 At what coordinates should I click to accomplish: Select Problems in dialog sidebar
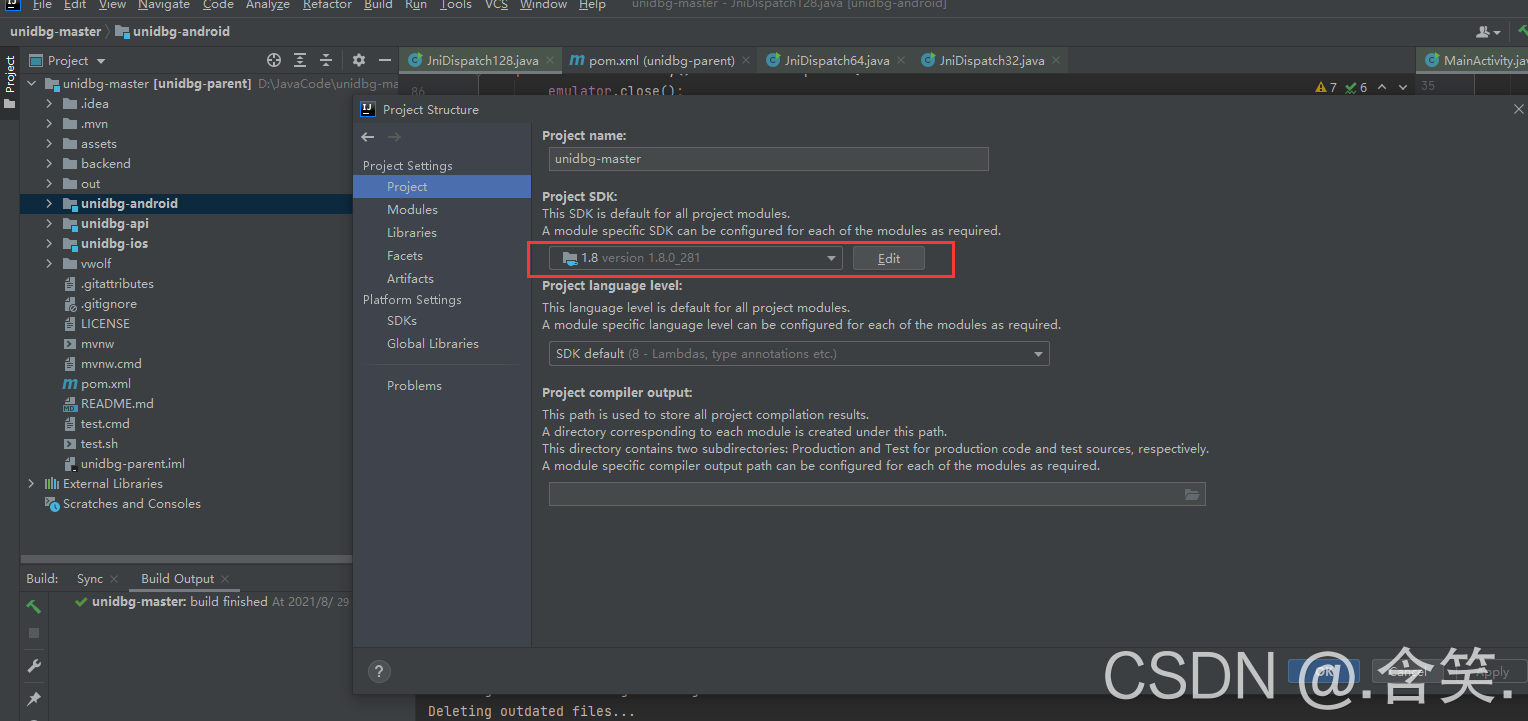pyautogui.click(x=414, y=386)
